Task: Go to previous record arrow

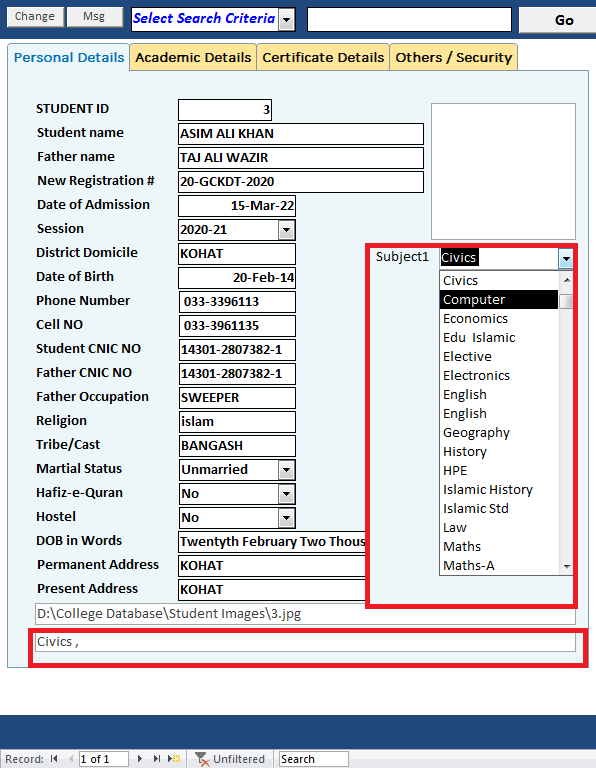Action: pos(71,759)
